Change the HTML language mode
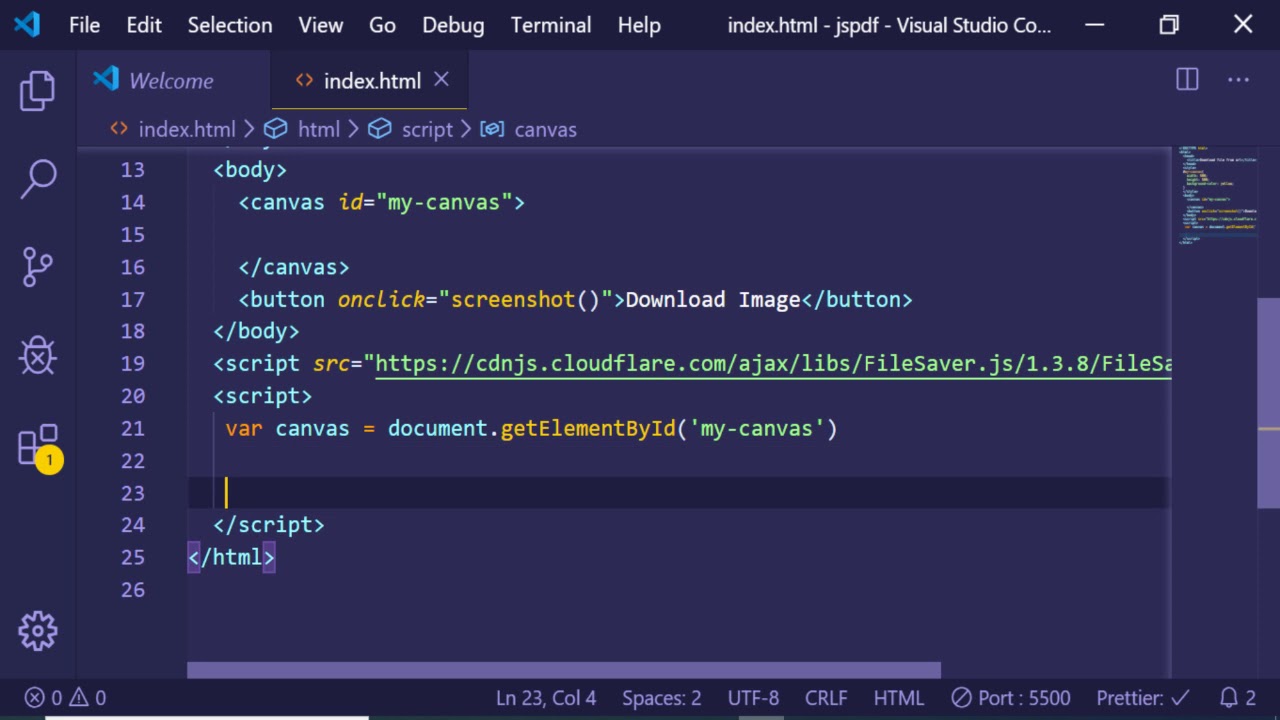 click(898, 698)
